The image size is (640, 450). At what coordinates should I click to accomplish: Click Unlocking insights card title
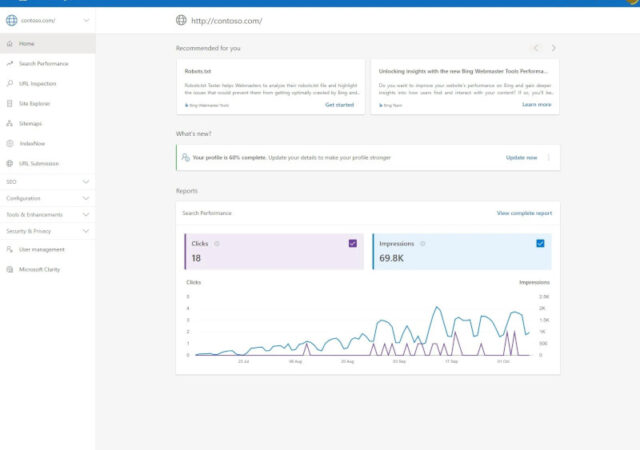click(x=463, y=71)
